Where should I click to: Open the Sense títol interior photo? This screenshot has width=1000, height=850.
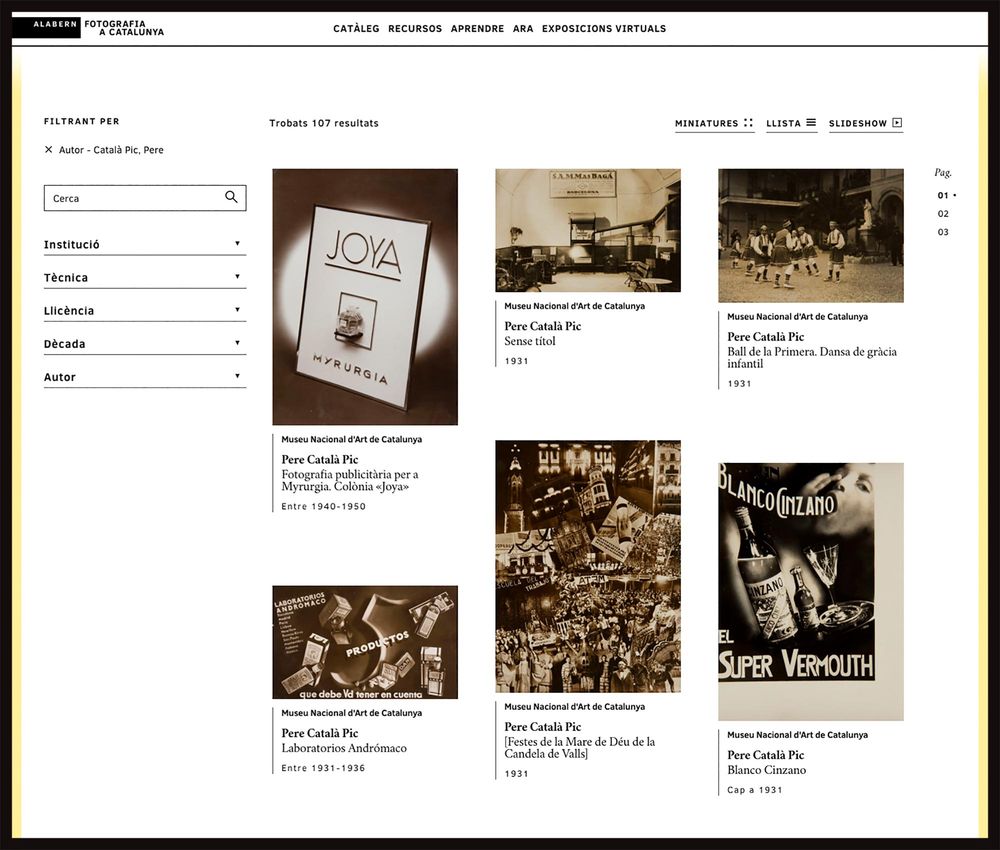pos(588,230)
